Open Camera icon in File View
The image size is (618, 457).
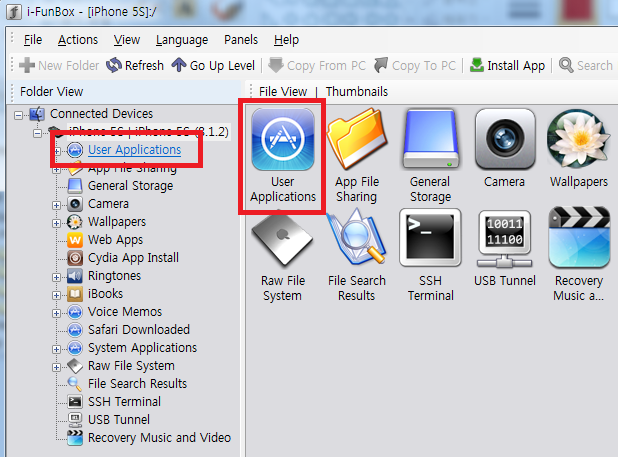[x=504, y=139]
